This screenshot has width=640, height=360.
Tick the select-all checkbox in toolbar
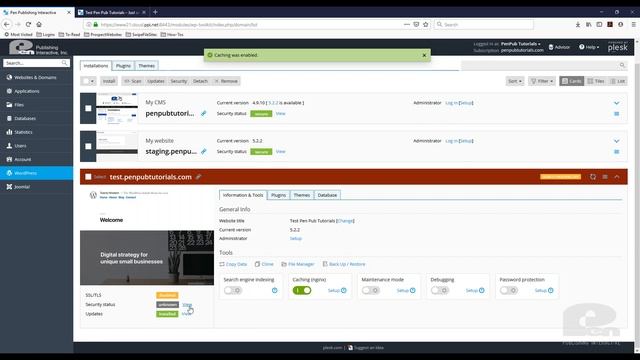(85, 81)
